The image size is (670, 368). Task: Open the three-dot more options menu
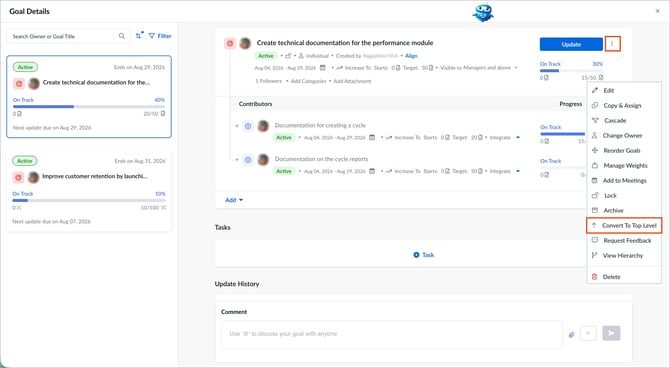tap(612, 44)
